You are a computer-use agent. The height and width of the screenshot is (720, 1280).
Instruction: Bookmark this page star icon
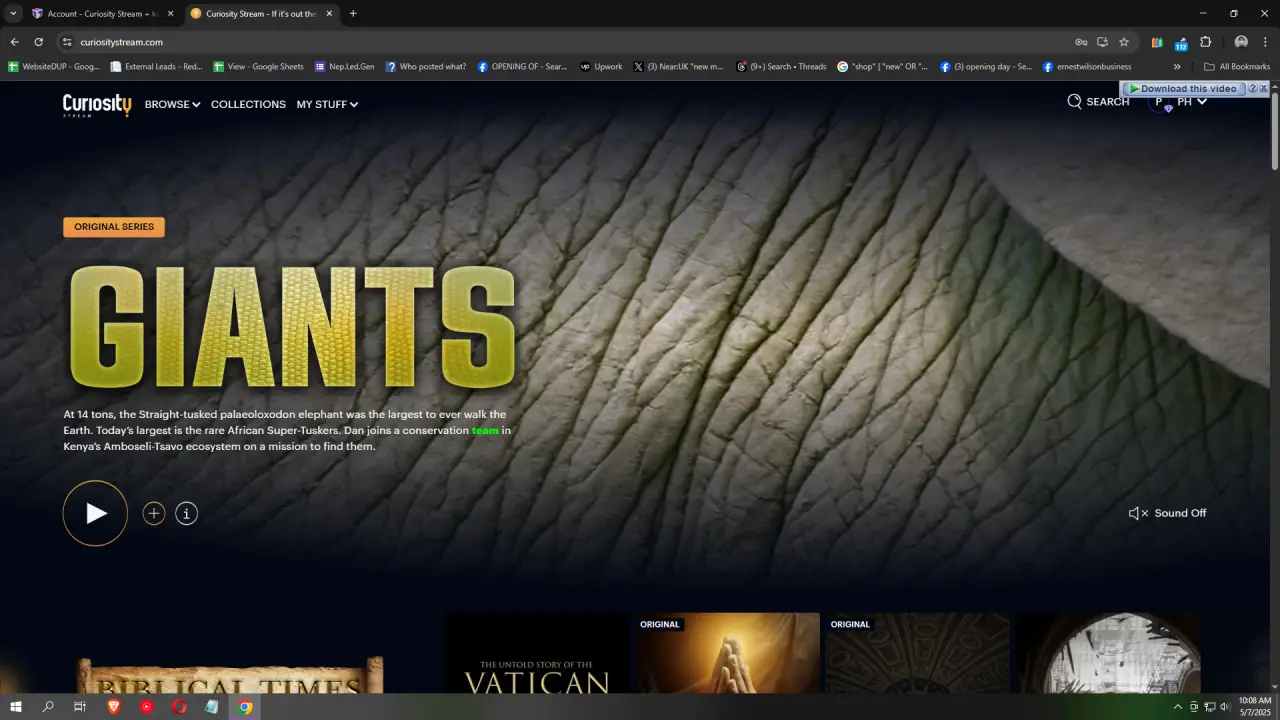[x=1124, y=42]
